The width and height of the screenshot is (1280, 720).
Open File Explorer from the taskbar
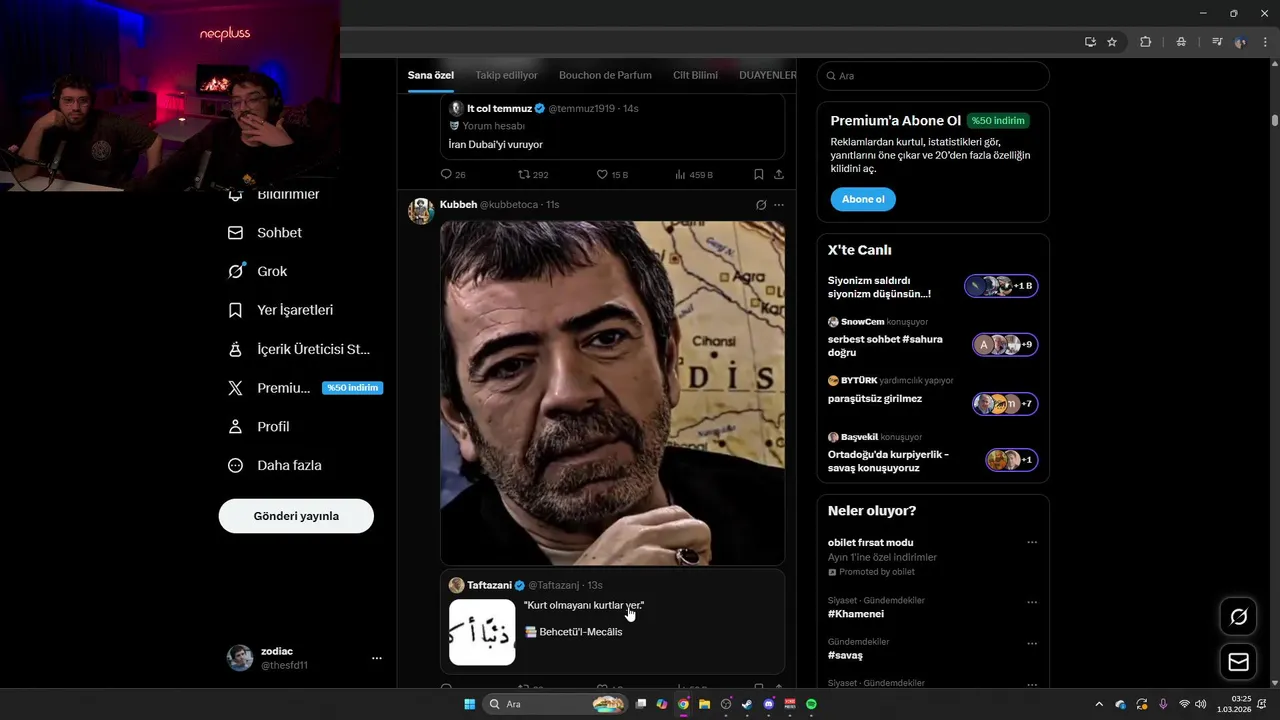[x=705, y=704]
